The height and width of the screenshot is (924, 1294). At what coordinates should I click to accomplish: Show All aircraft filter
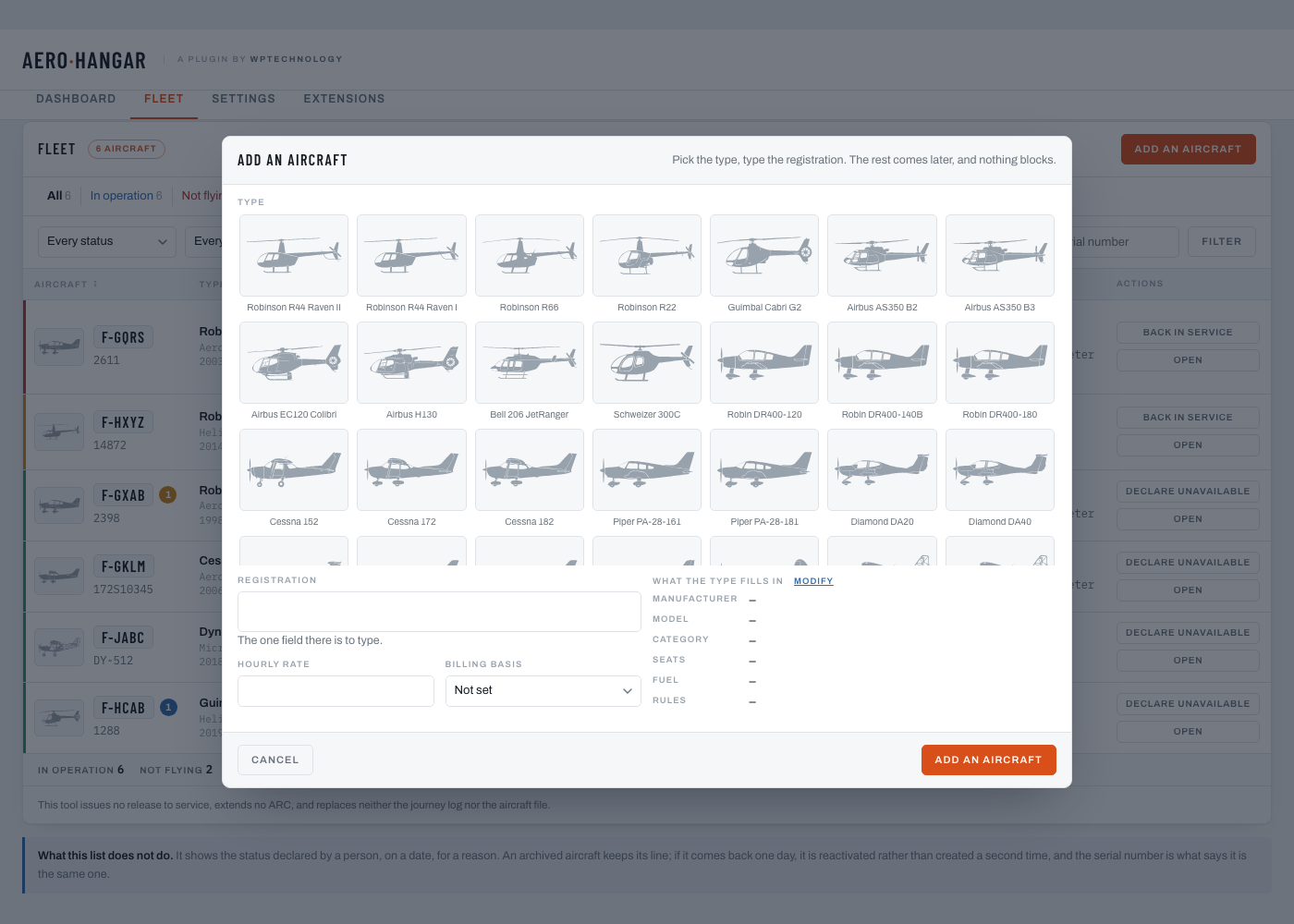coord(59,196)
